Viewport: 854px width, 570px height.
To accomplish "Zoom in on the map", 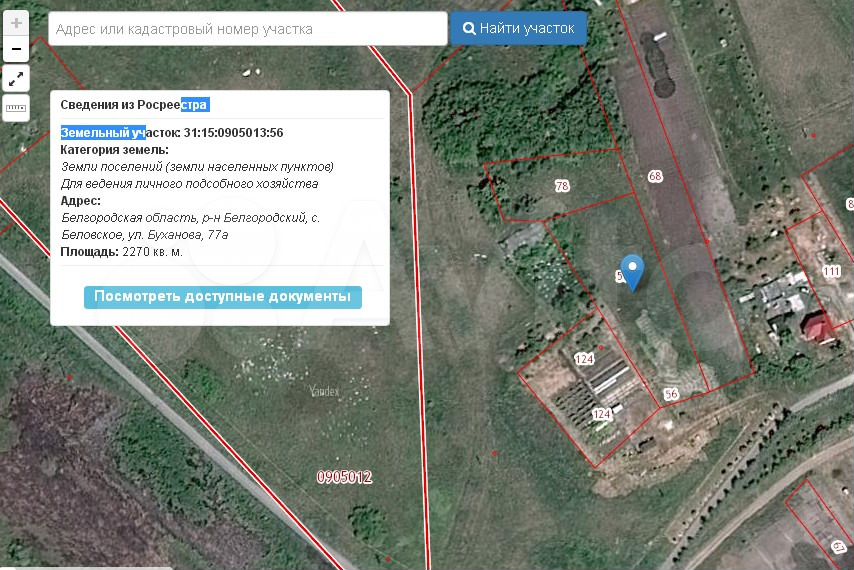I will click(x=16, y=23).
